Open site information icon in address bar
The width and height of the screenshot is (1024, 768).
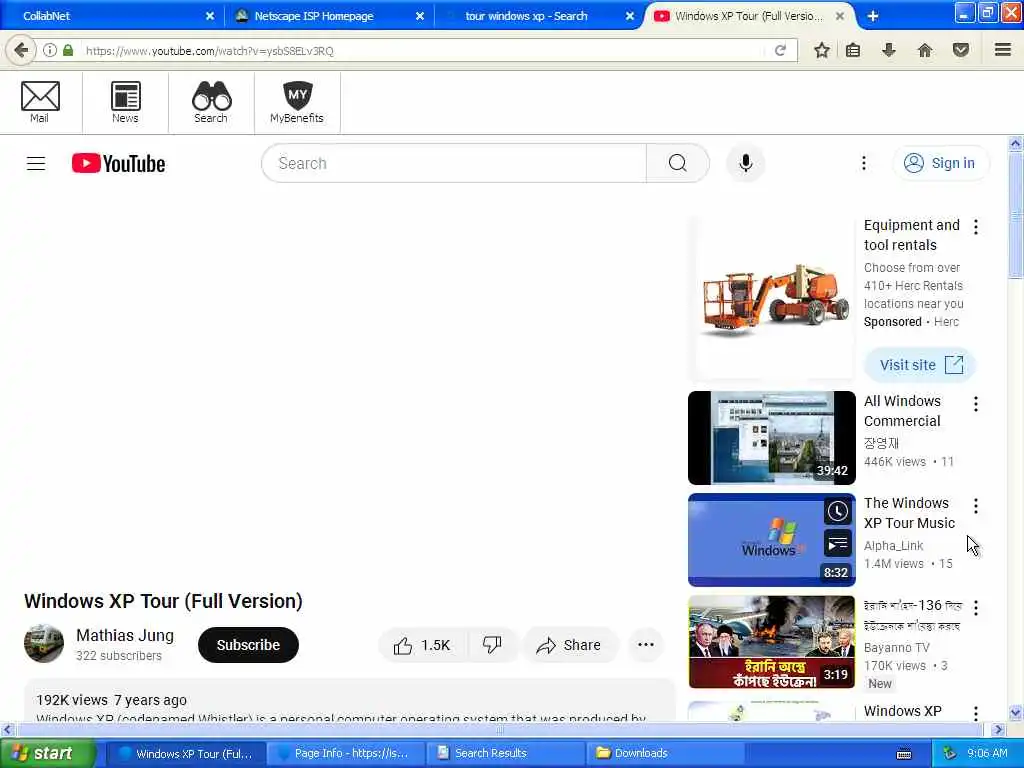coord(50,50)
